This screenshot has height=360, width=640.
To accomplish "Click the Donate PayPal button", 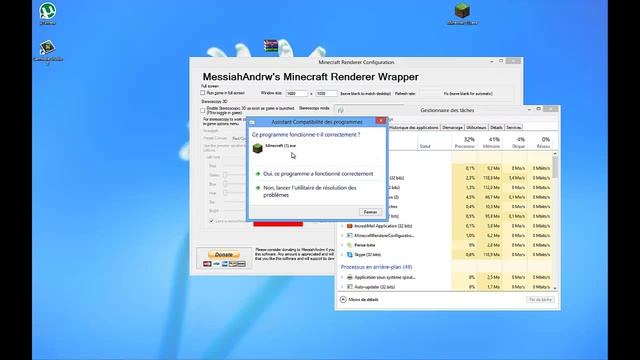I will pyautogui.click(x=224, y=255).
